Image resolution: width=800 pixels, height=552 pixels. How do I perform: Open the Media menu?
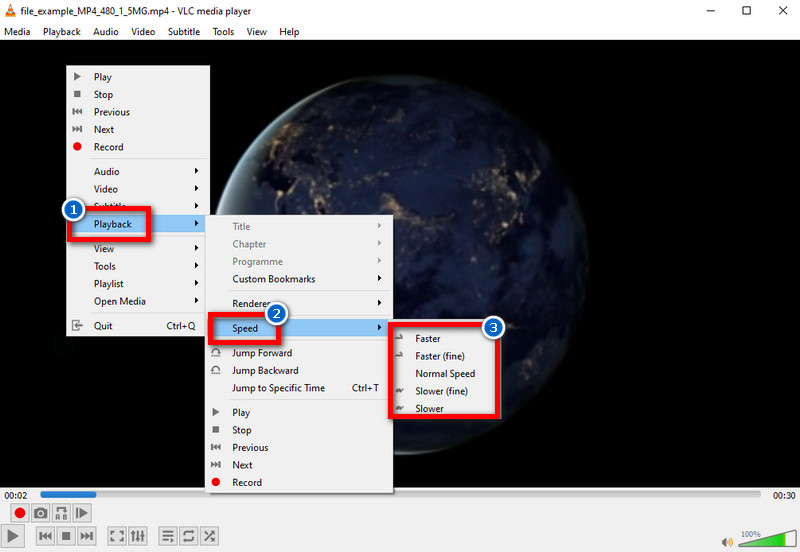coord(17,32)
